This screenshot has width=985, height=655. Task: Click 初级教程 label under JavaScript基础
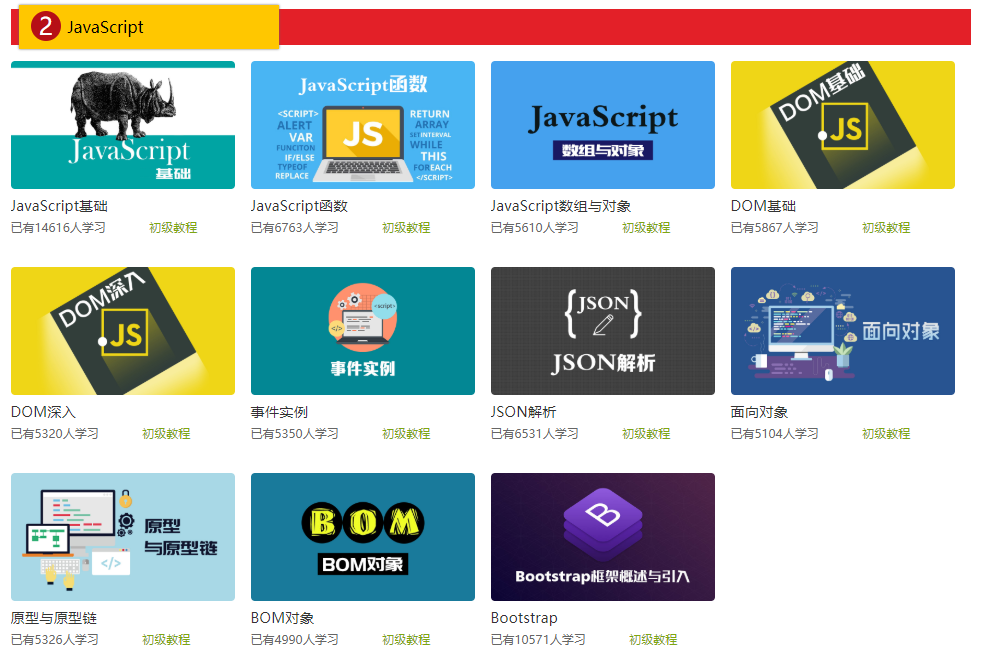[173, 227]
